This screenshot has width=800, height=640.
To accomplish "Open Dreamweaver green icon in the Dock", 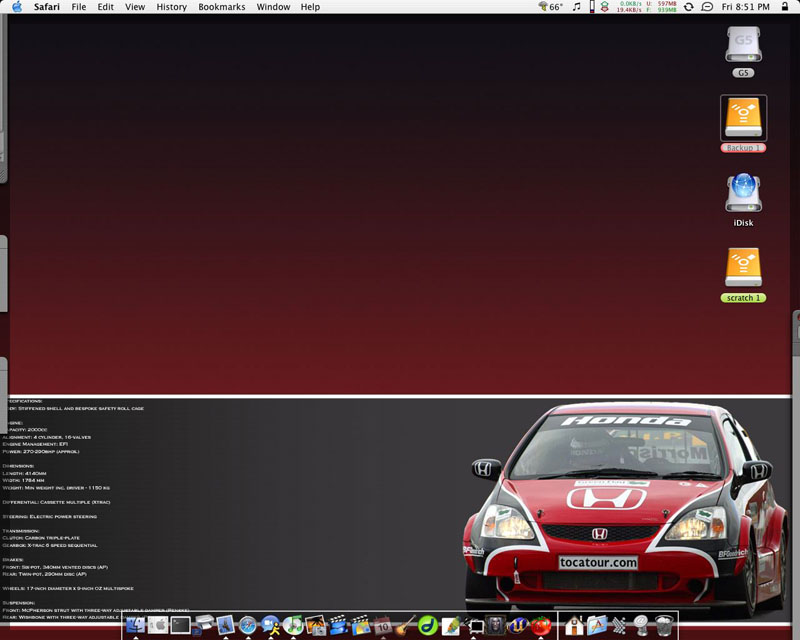I will [428, 625].
